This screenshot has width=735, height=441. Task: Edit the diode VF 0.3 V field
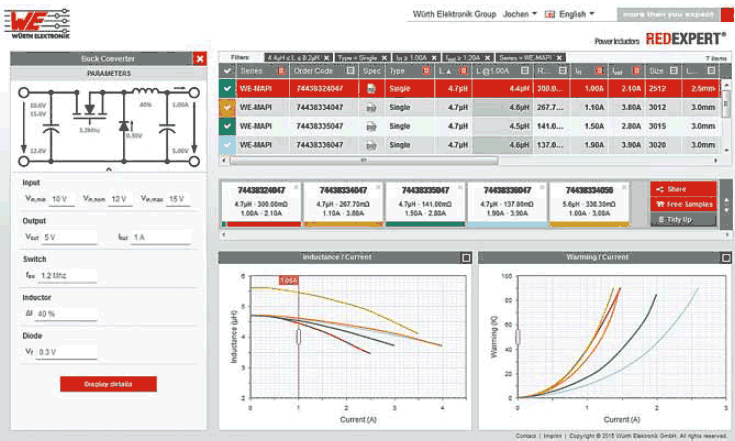pyautogui.click(x=67, y=352)
